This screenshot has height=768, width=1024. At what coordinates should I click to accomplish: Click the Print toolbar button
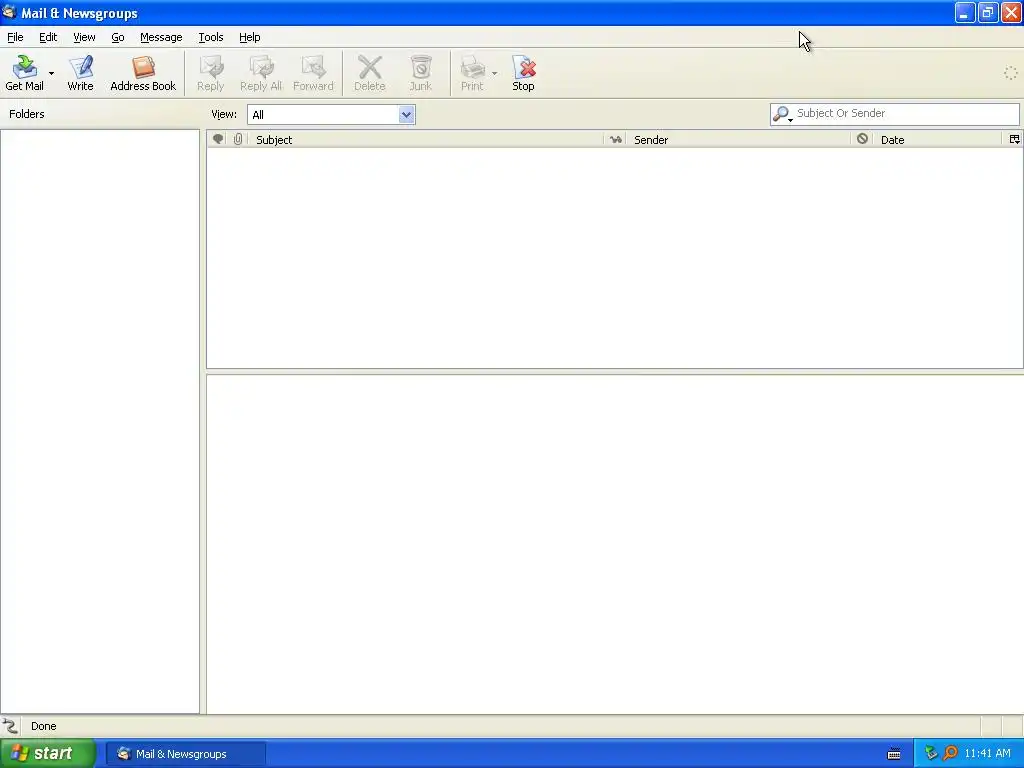click(x=472, y=72)
